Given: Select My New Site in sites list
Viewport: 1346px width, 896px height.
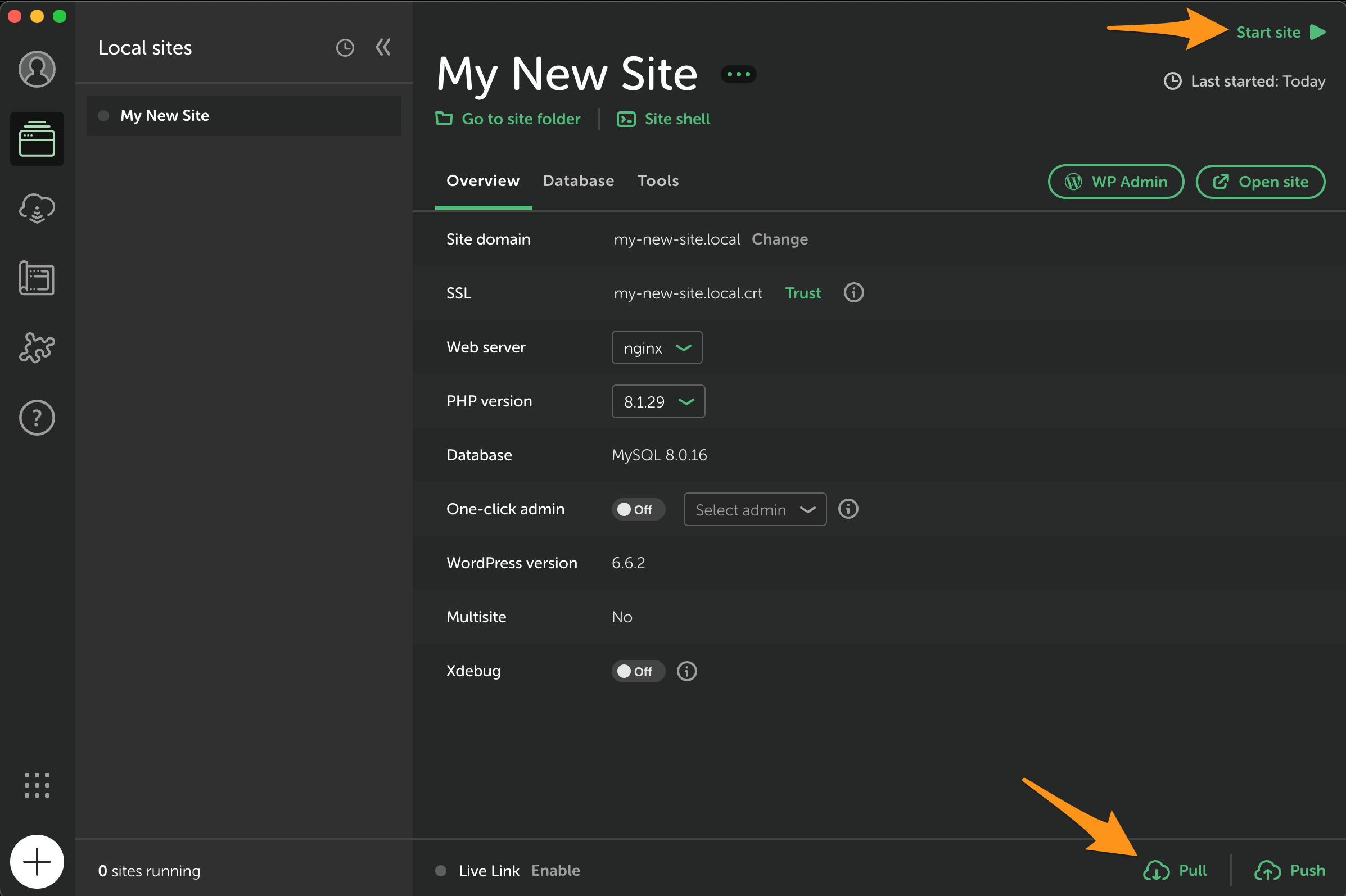Looking at the screenshot, I should tap(165, 115).
